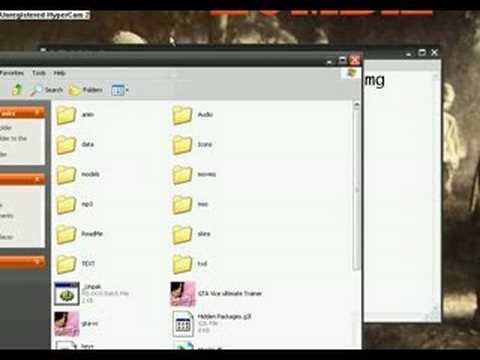This screenshot has width=480, height=360.
Task: Click the scroll-up arrow of the file list
Action: 357,106
